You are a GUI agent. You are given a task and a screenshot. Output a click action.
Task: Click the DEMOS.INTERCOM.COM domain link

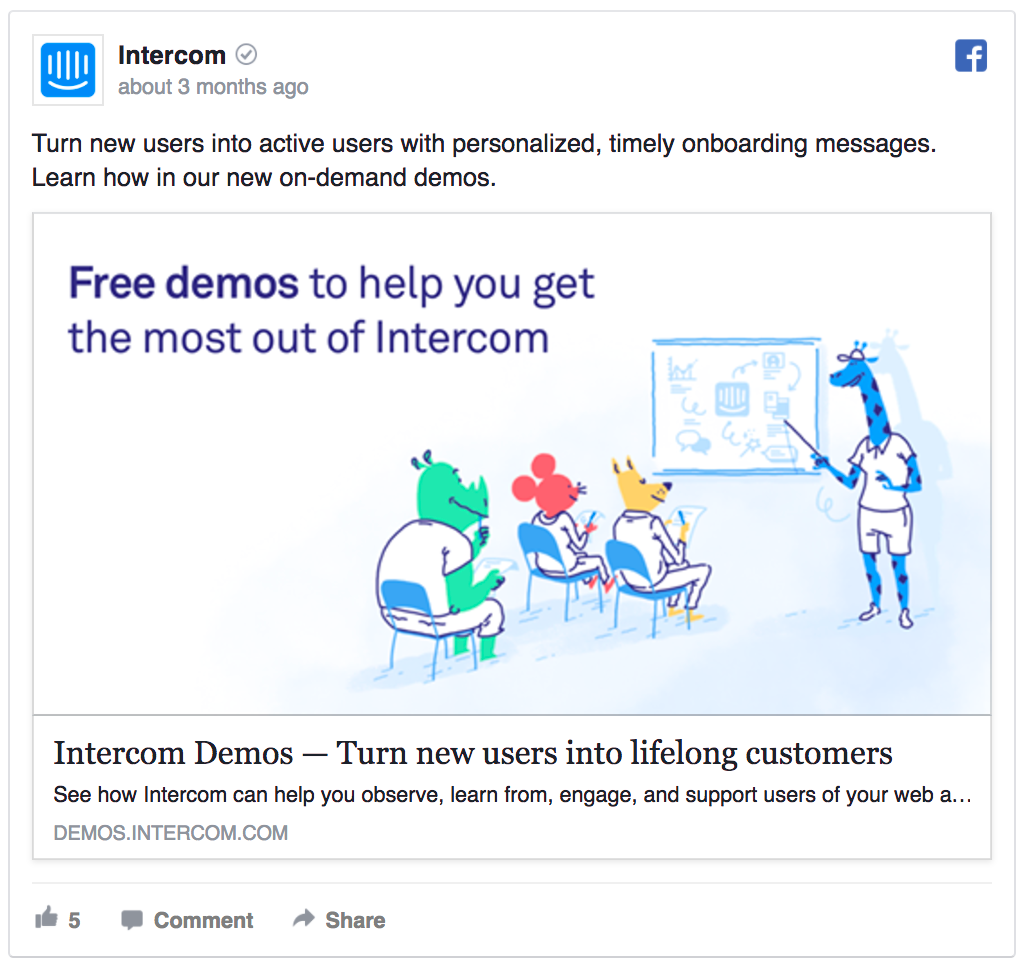(171, 832)
